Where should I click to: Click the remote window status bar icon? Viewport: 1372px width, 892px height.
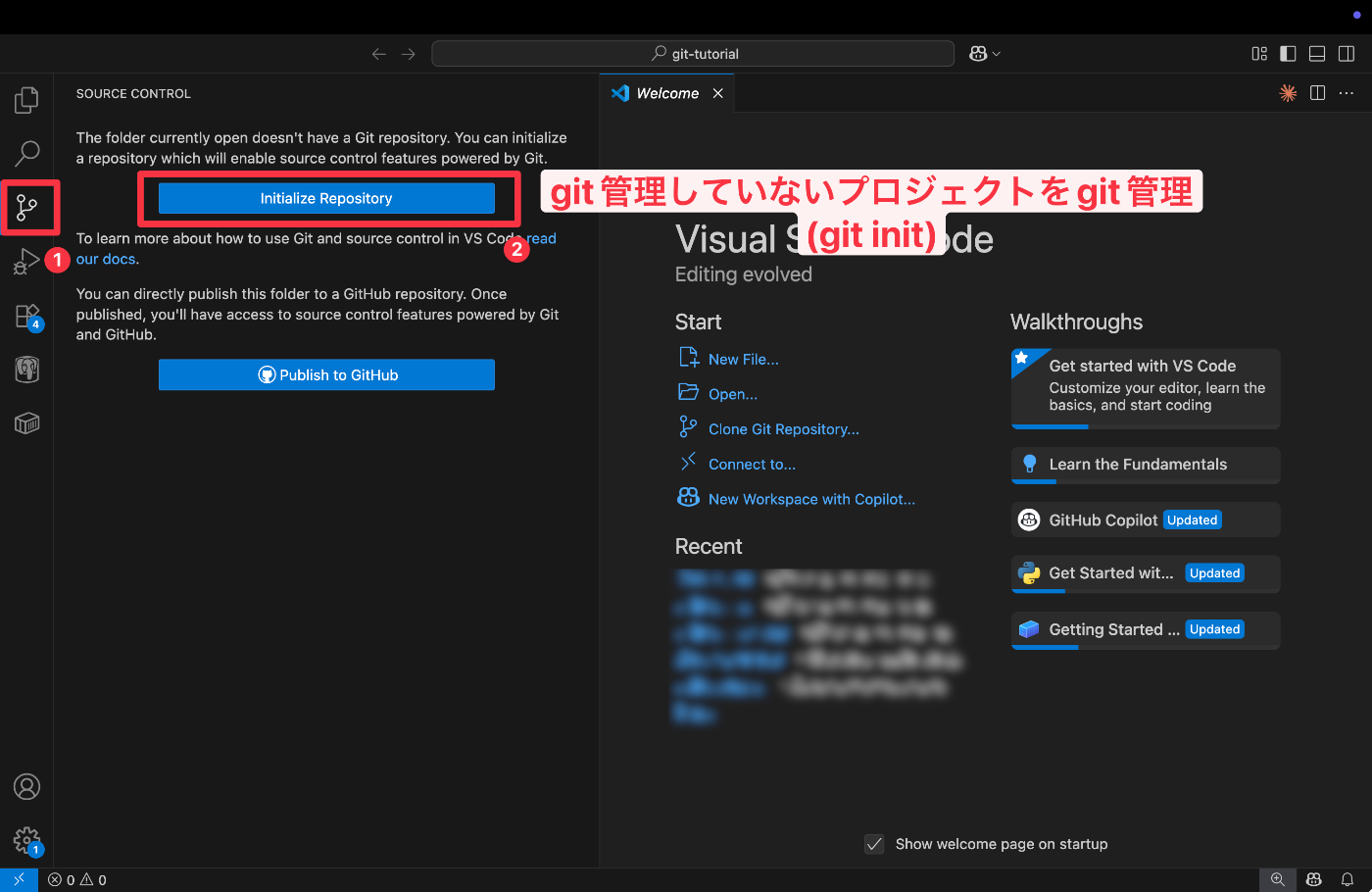[x=19, y=880]
